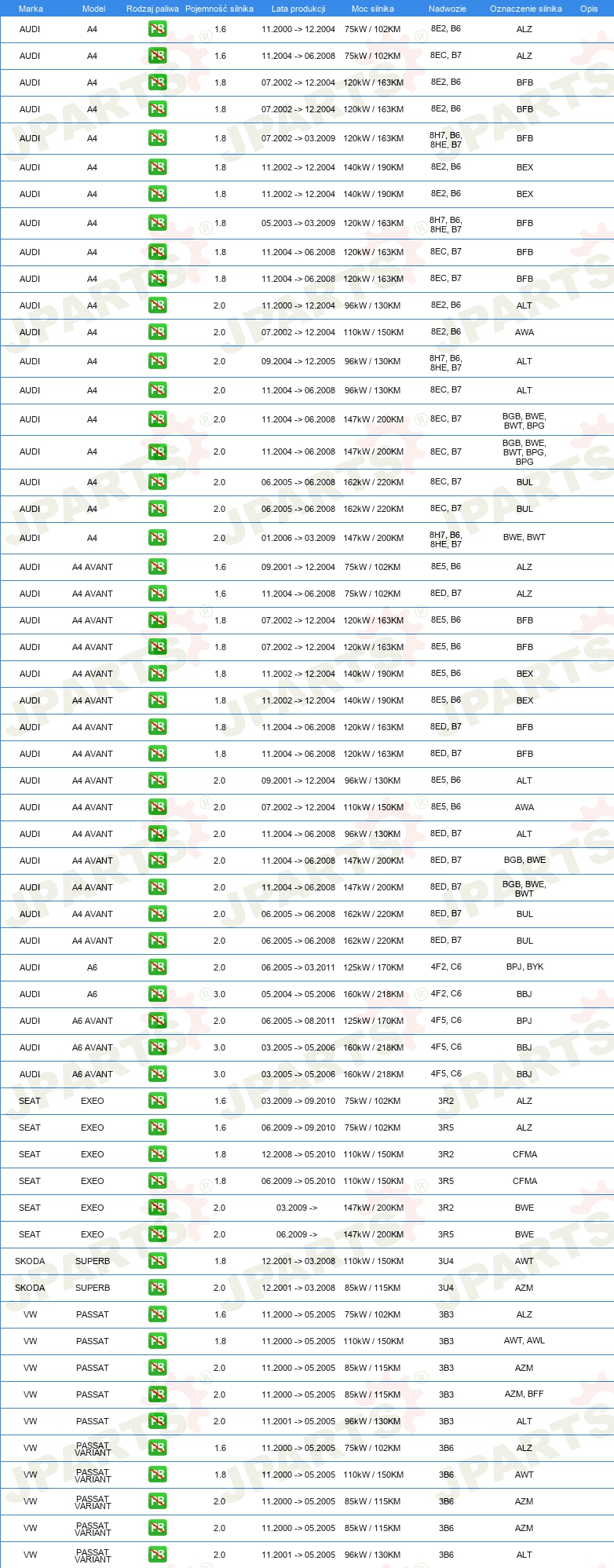This screenshot has width=614, height=1568.
Task: Click 'BGB, BWE, BWT' in A4 Avant row
Action: coord(524,888)
